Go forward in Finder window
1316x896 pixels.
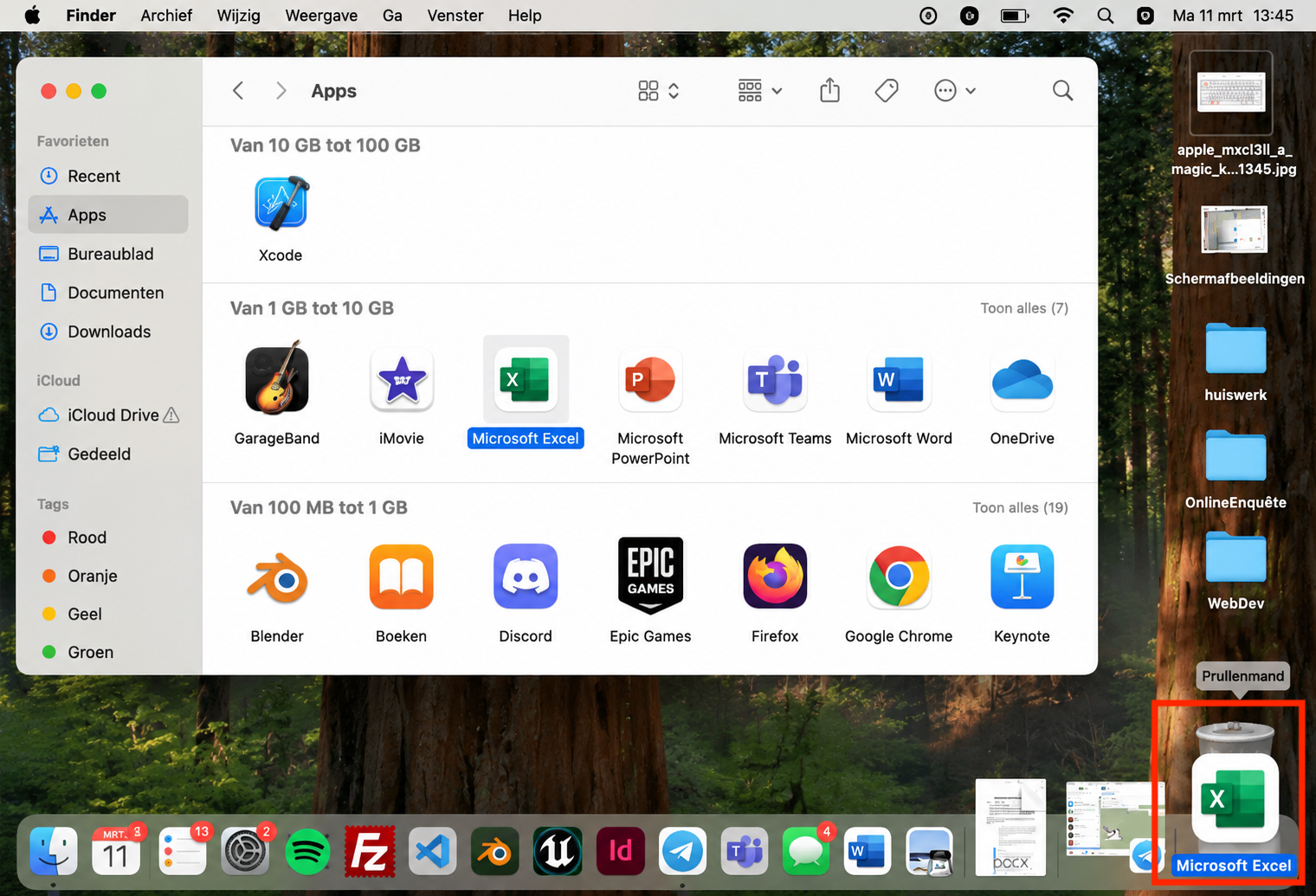281,90
